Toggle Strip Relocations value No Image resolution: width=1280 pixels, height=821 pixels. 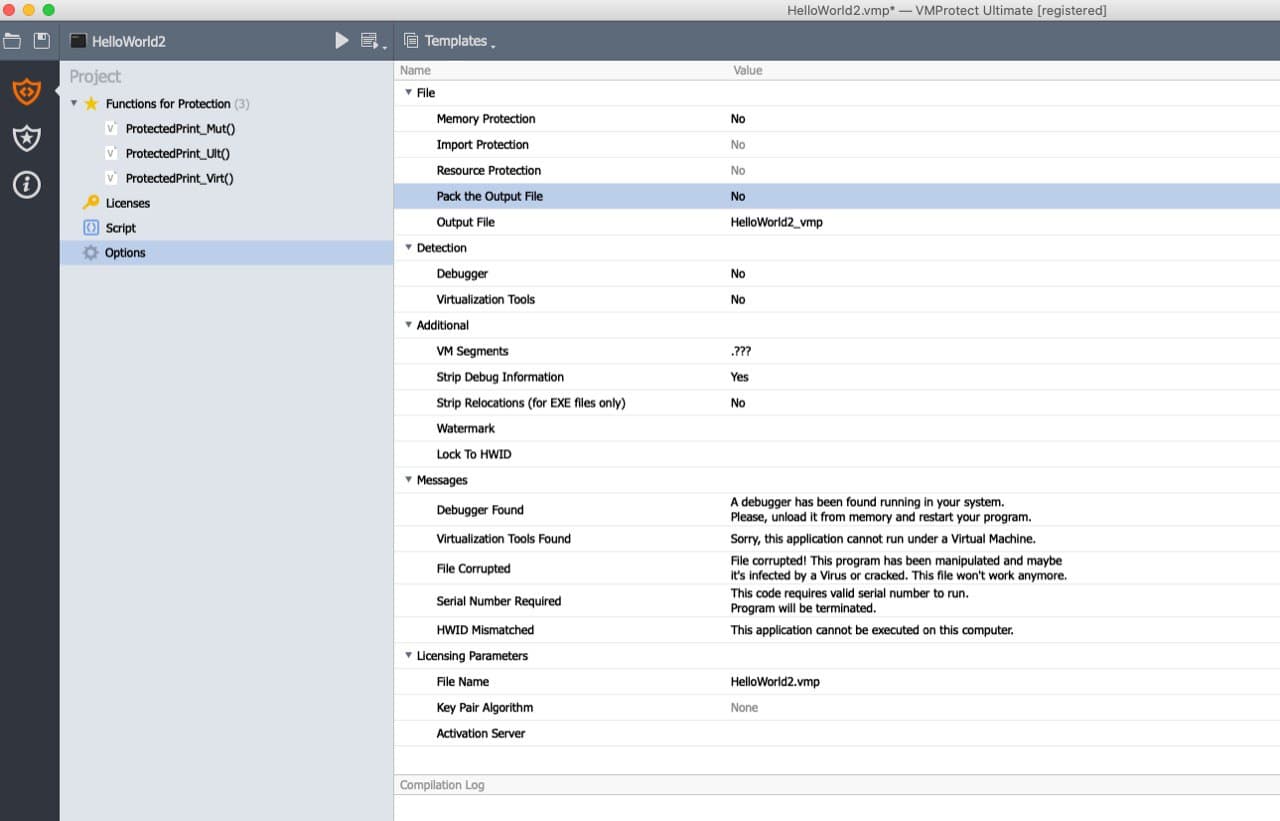pos(738,403)
